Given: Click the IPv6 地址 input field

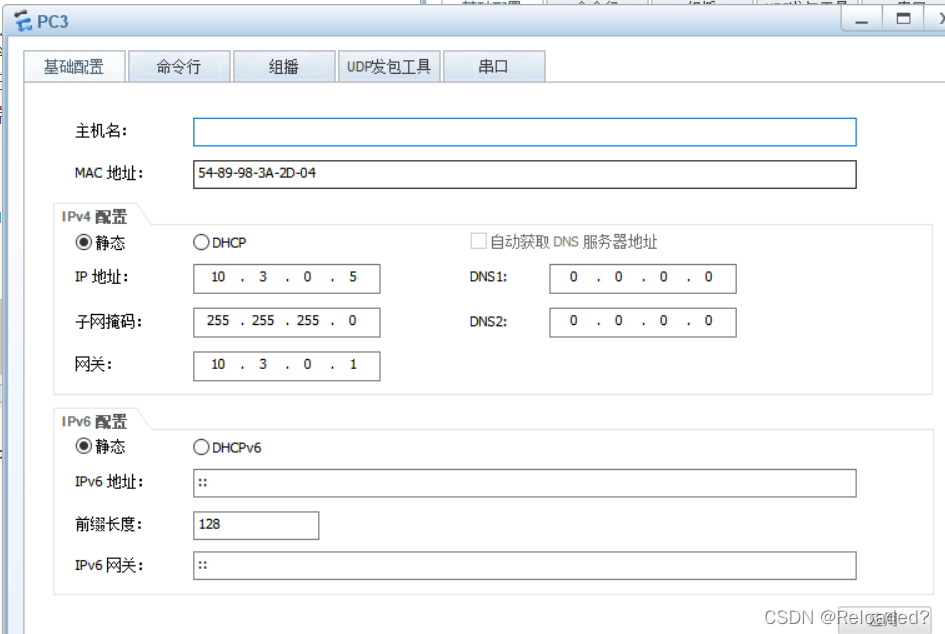Looking at the screenshot, I should (524, 483).
